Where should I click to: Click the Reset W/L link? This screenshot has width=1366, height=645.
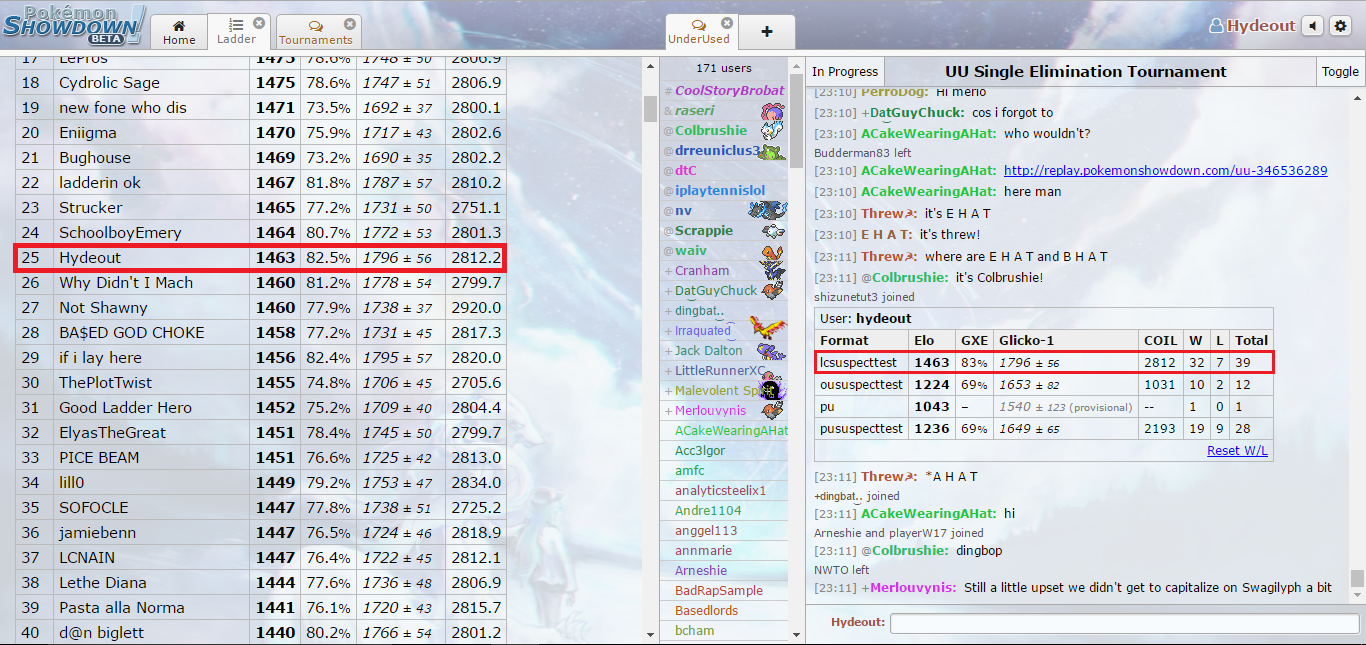click(x=1237, y=450)
